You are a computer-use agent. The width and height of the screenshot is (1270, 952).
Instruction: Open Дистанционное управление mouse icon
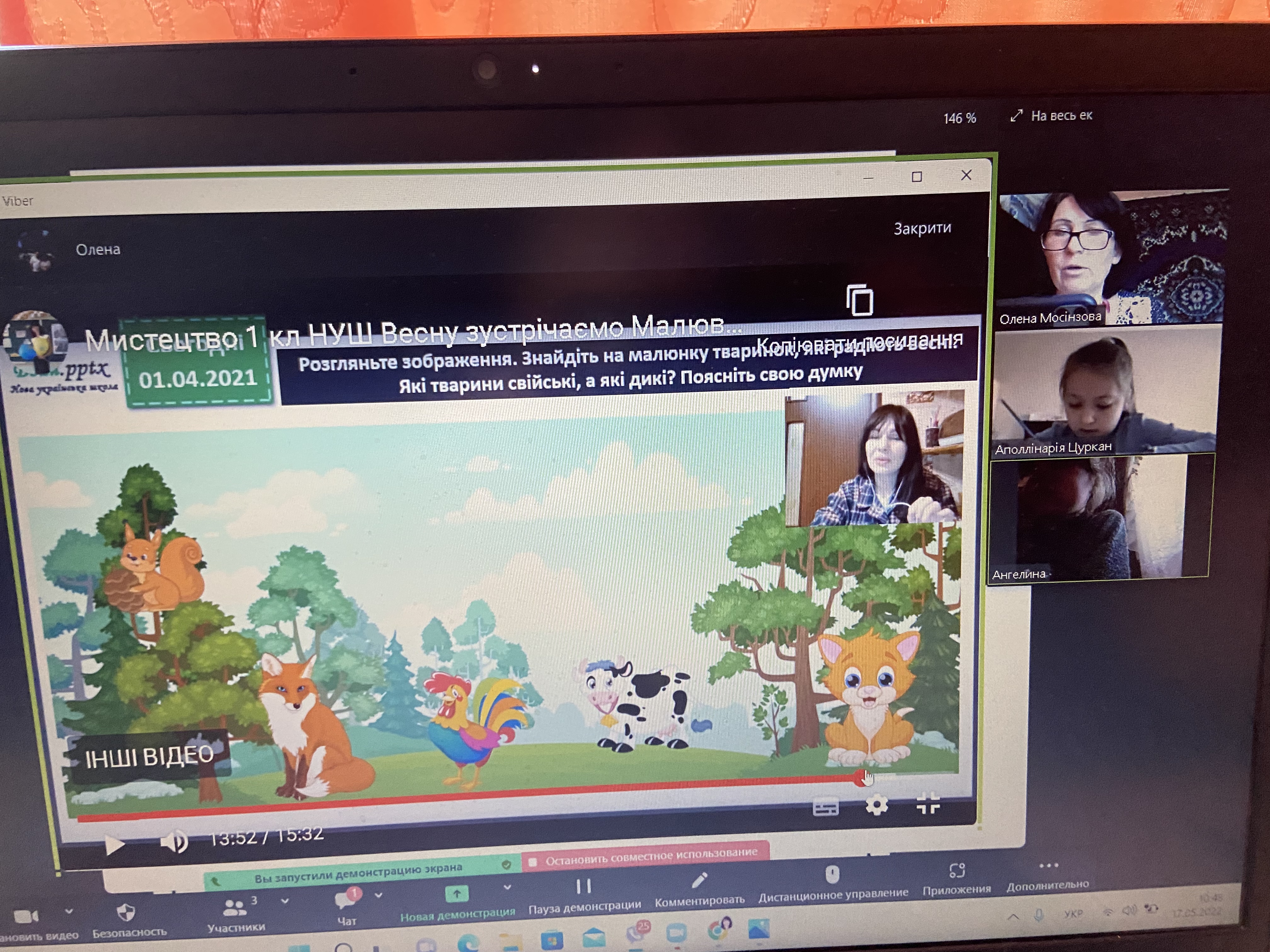tap(832, 875)
